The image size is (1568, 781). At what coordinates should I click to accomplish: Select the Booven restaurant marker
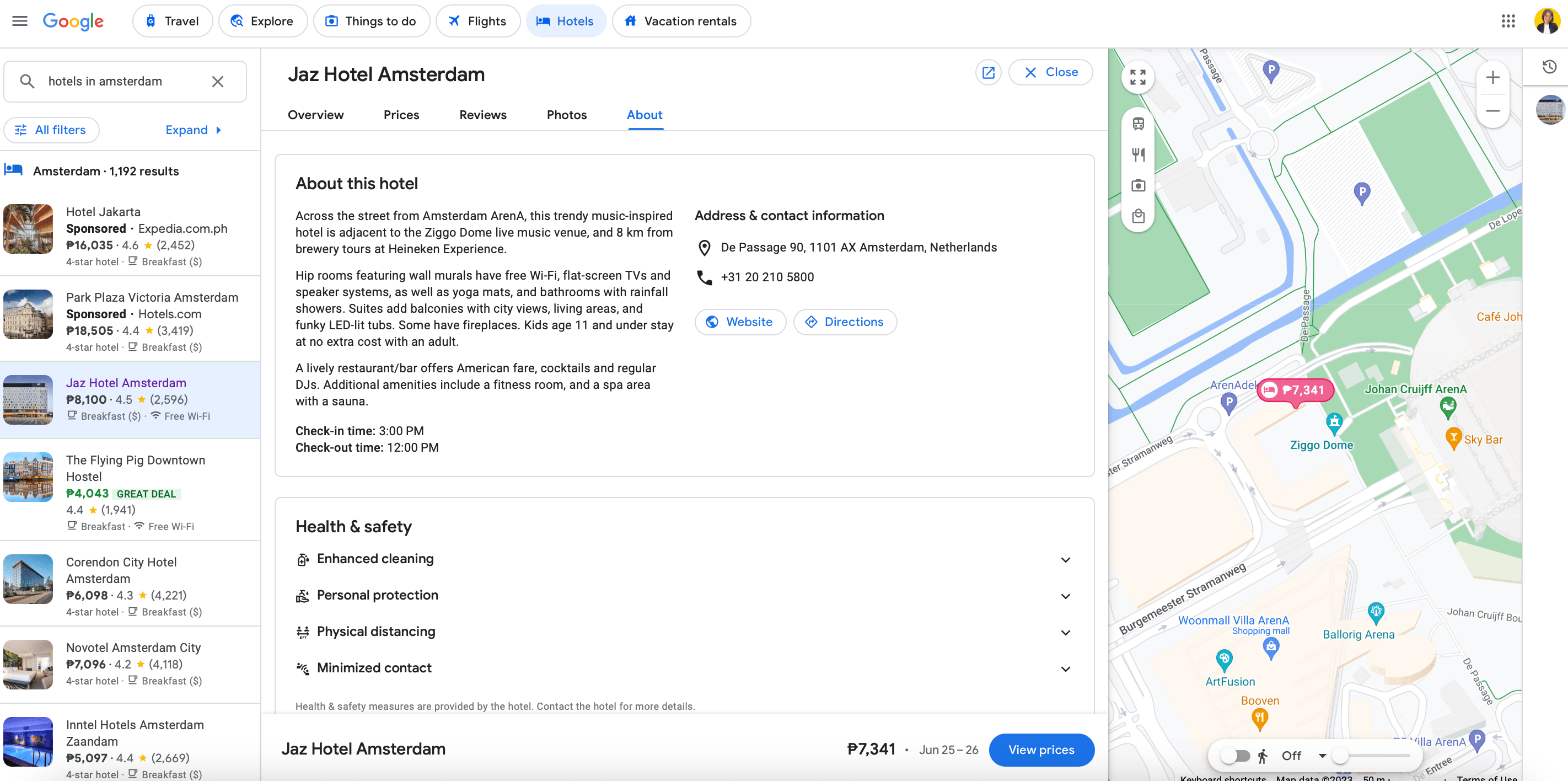[x=1259, y=719]
